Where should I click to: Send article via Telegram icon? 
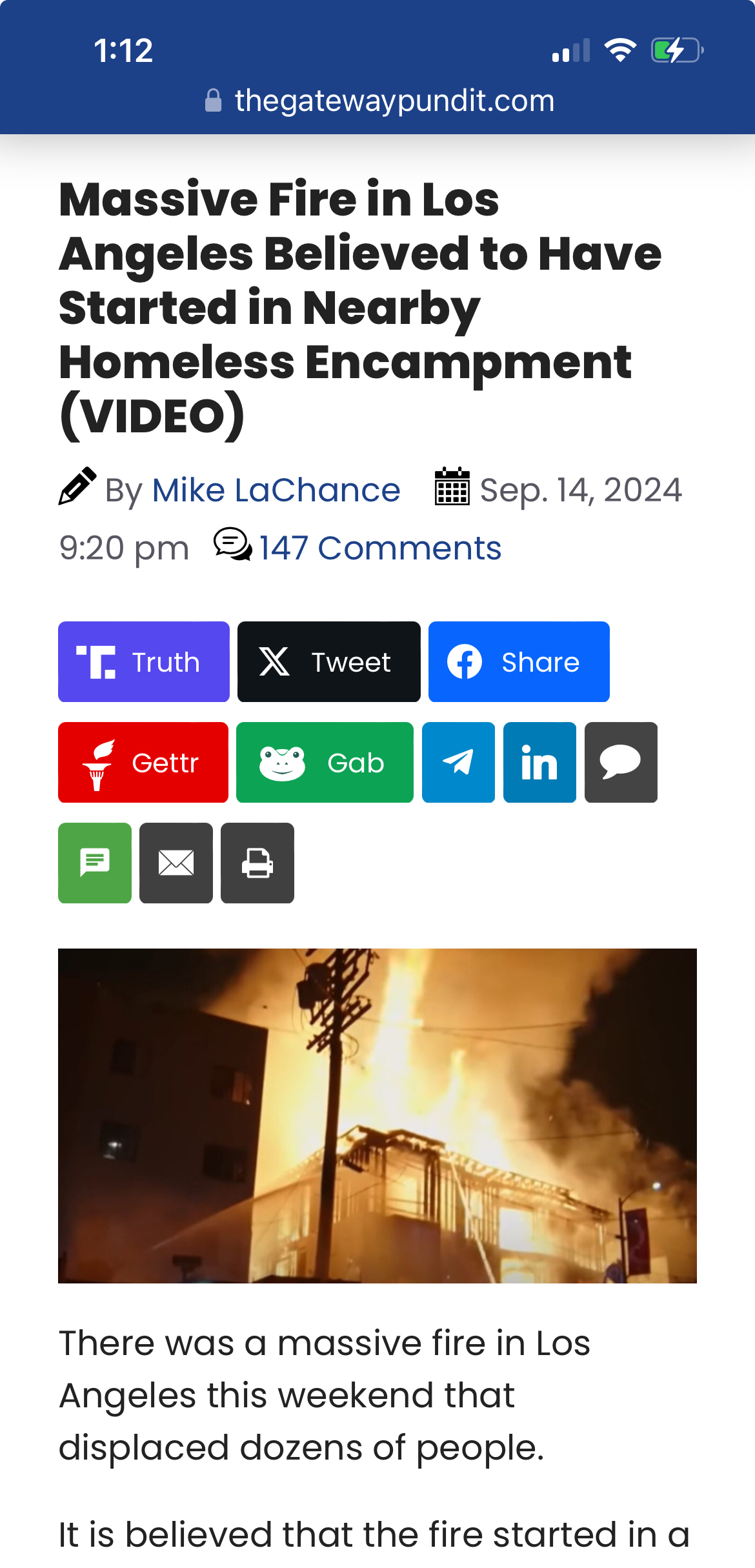(458, 762)
